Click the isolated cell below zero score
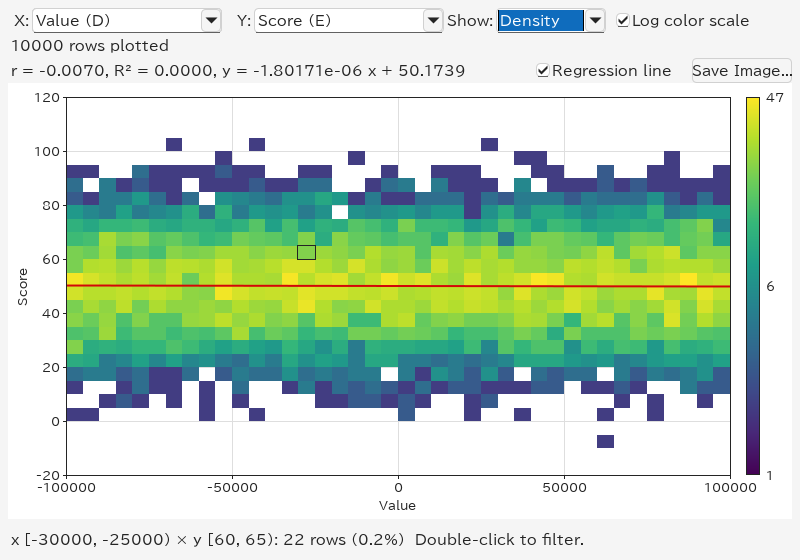 (x=605, y=441)
